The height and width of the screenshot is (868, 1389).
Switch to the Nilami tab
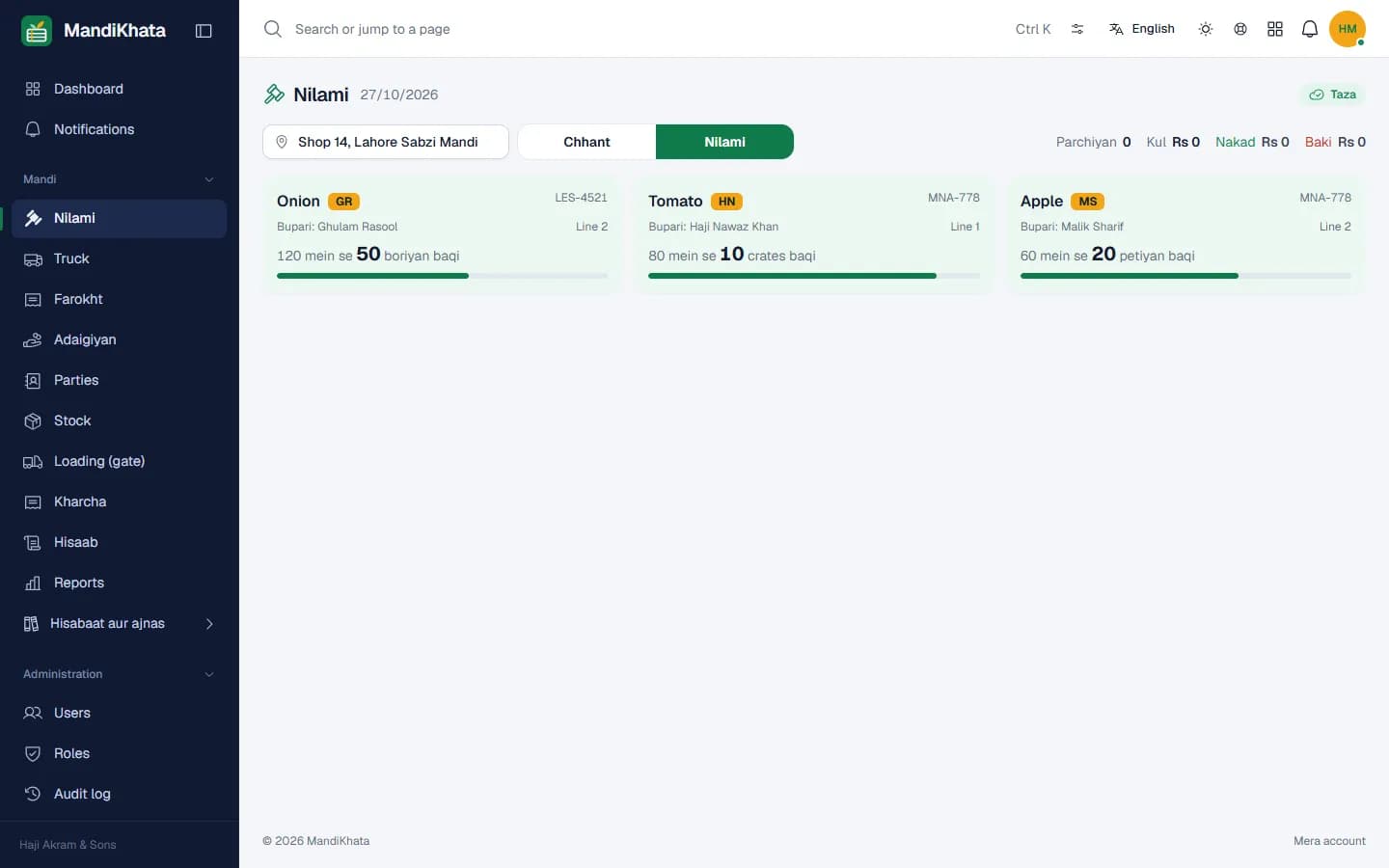tap(724, 142)
